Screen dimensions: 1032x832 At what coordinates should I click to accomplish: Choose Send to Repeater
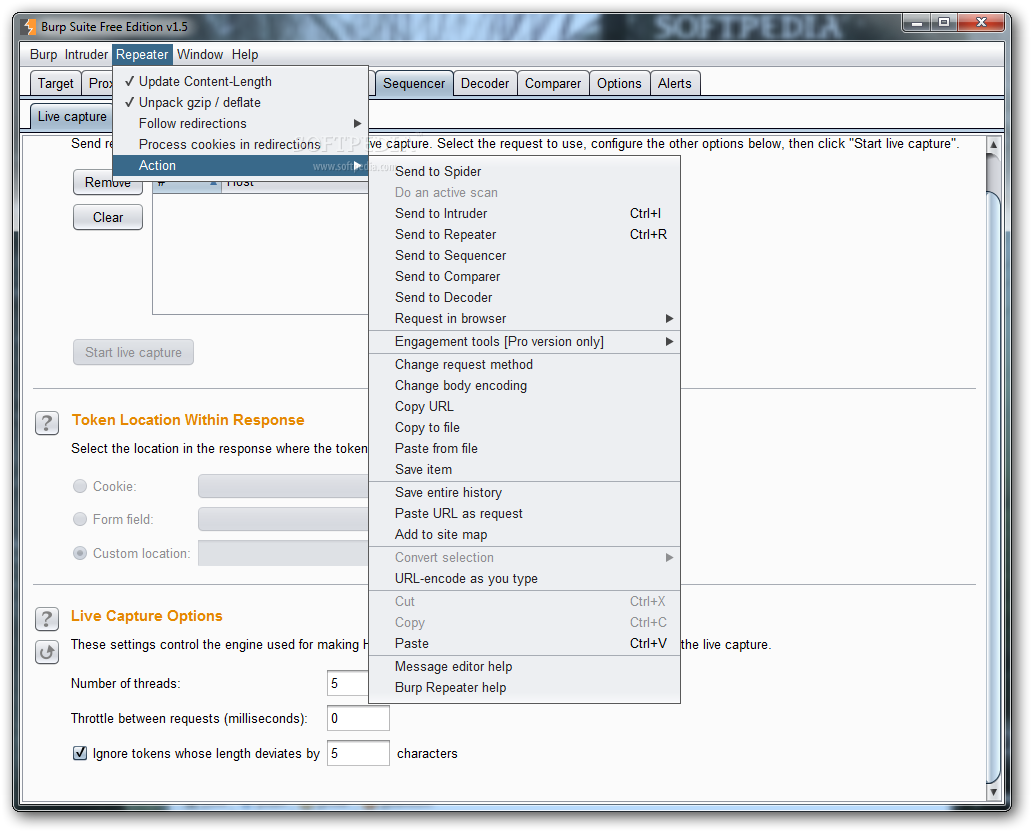[524, 235]
